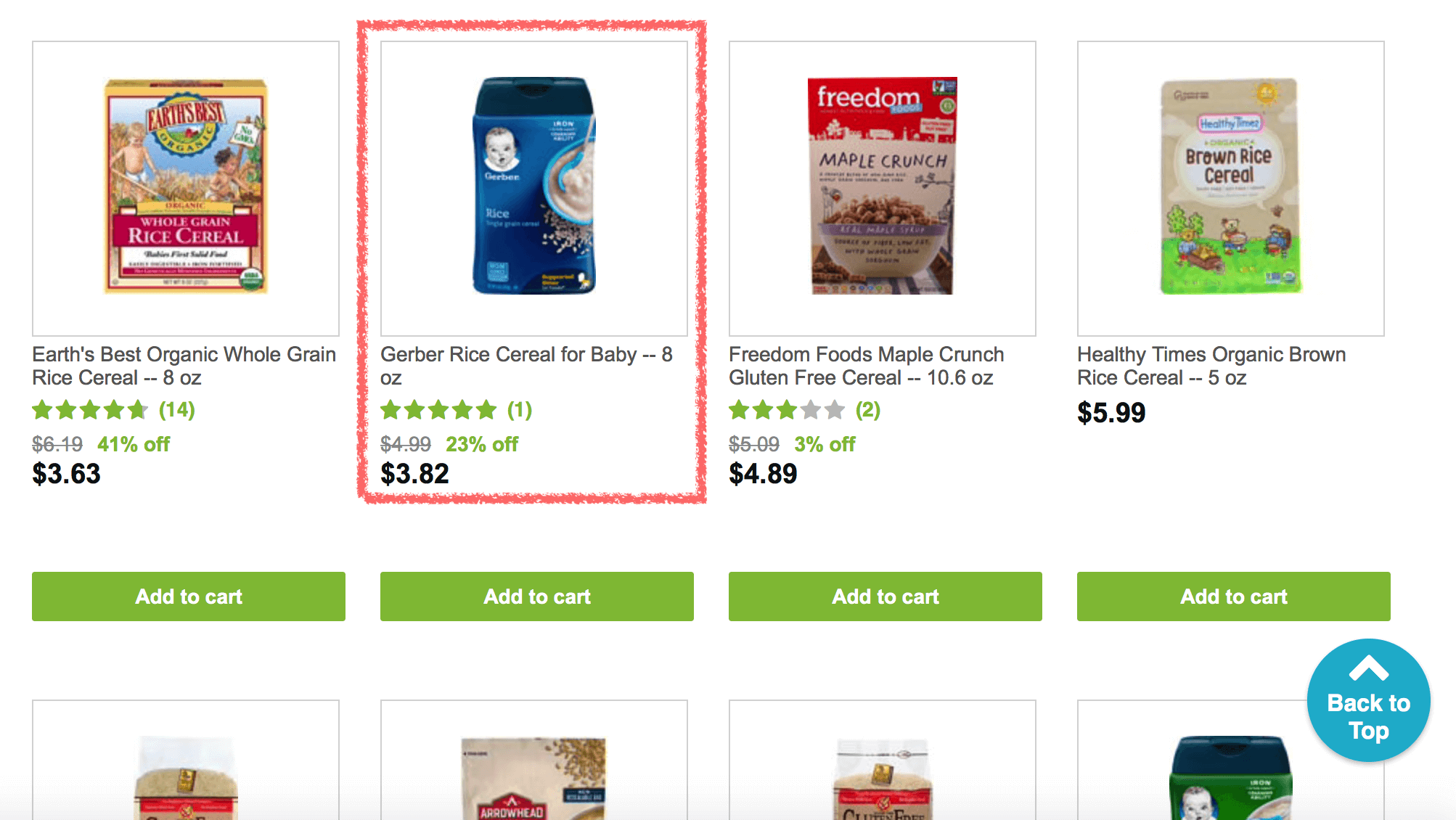
Task: Open the Gerber Rice Cereal product image
Action: pos(534,189)
